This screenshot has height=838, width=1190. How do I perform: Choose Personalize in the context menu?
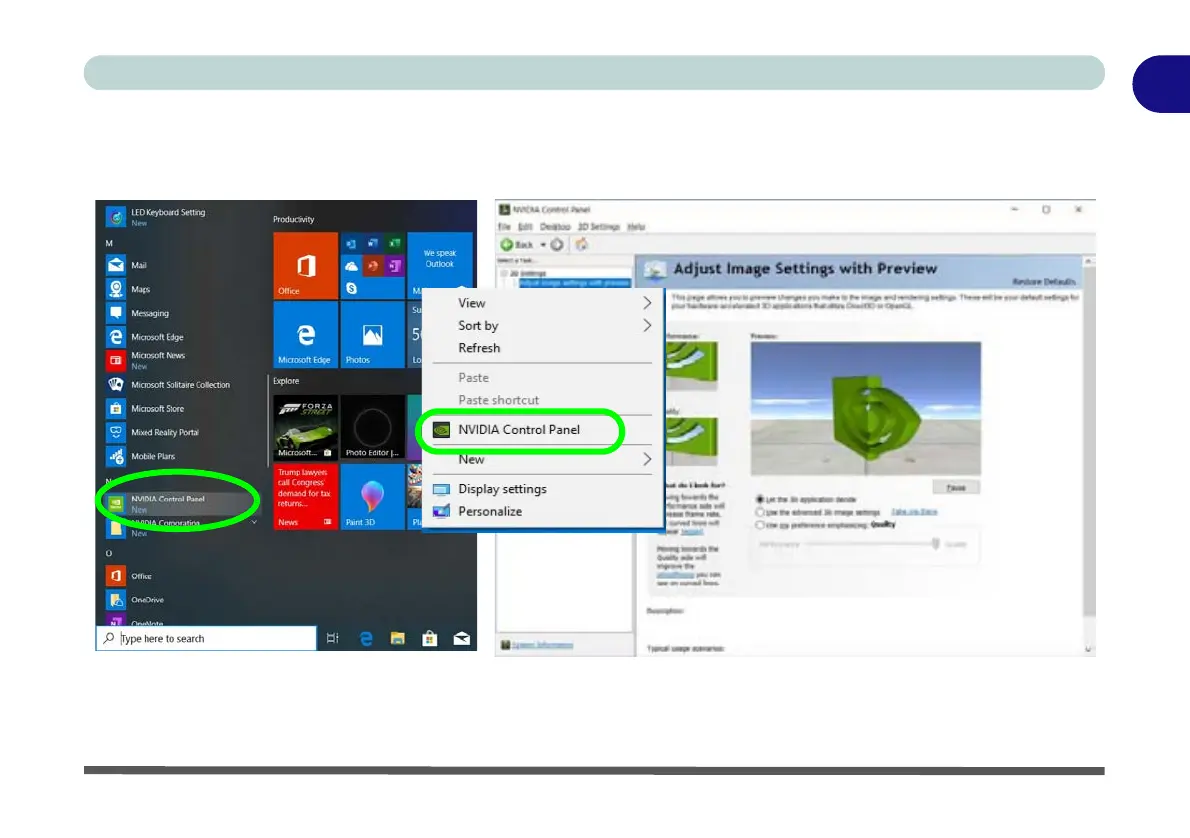click(490, 512)
